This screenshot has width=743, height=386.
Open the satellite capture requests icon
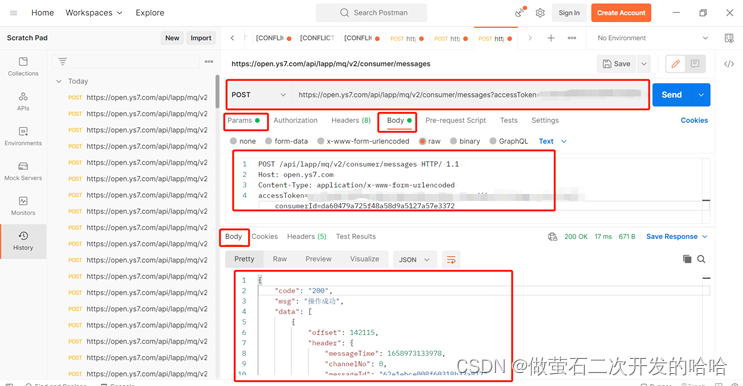520,12
